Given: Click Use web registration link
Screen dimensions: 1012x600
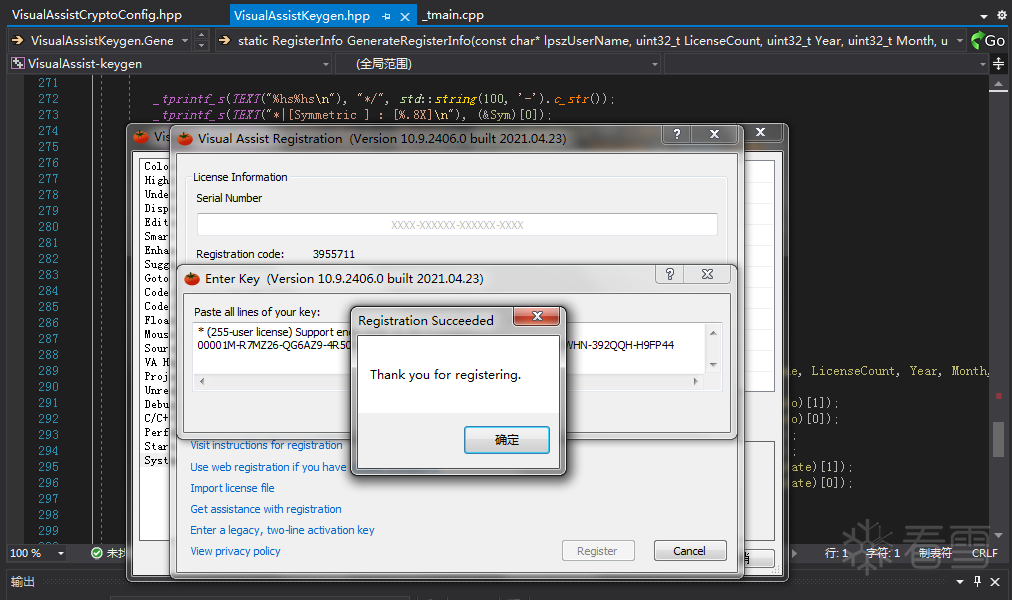Looking at the screenshot, I should (268, 467).
